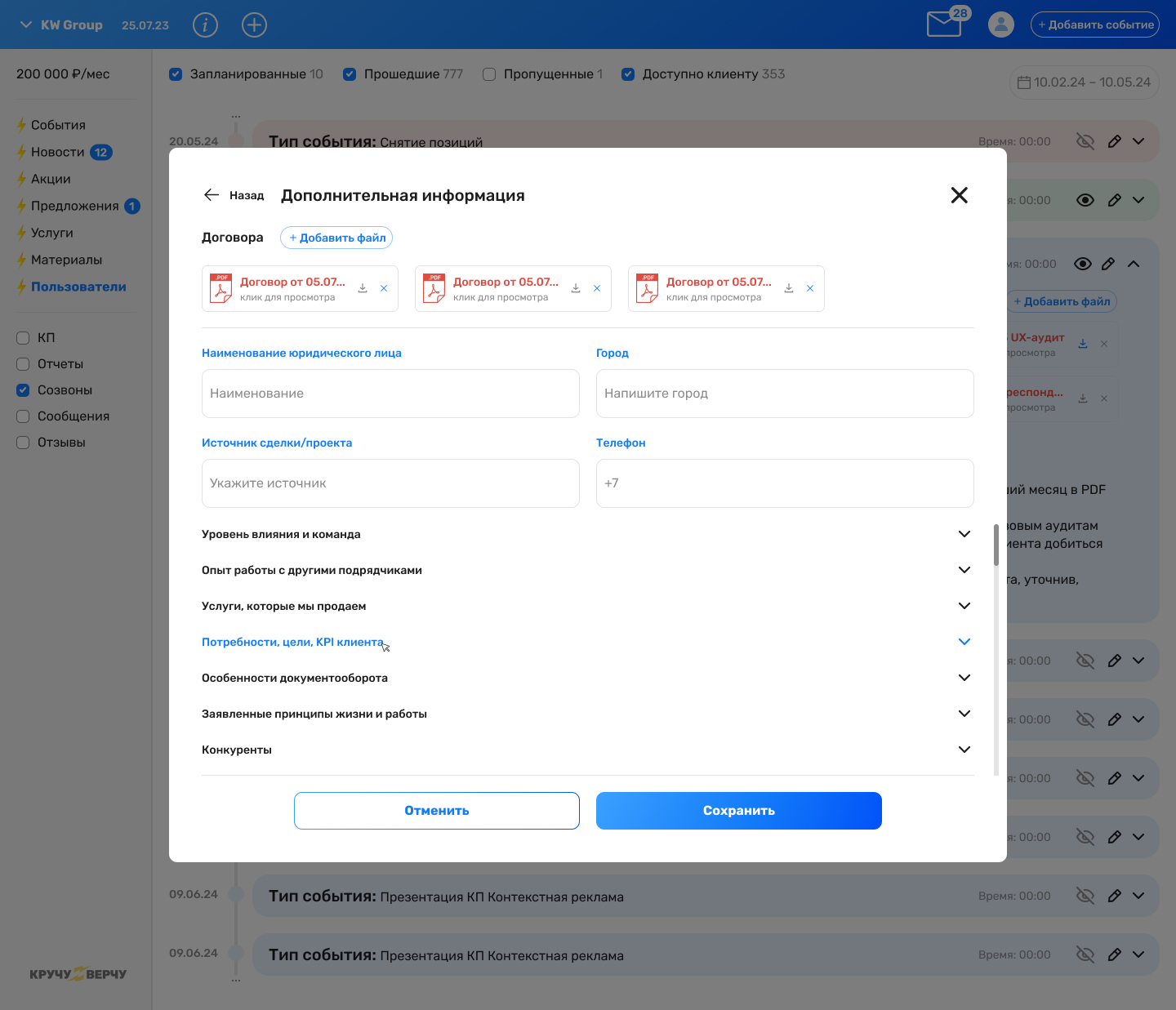The height and width of the screenshot is (1010, 1176).
Task: Click the info circle icon in header
Action: (x=205, y=25)
